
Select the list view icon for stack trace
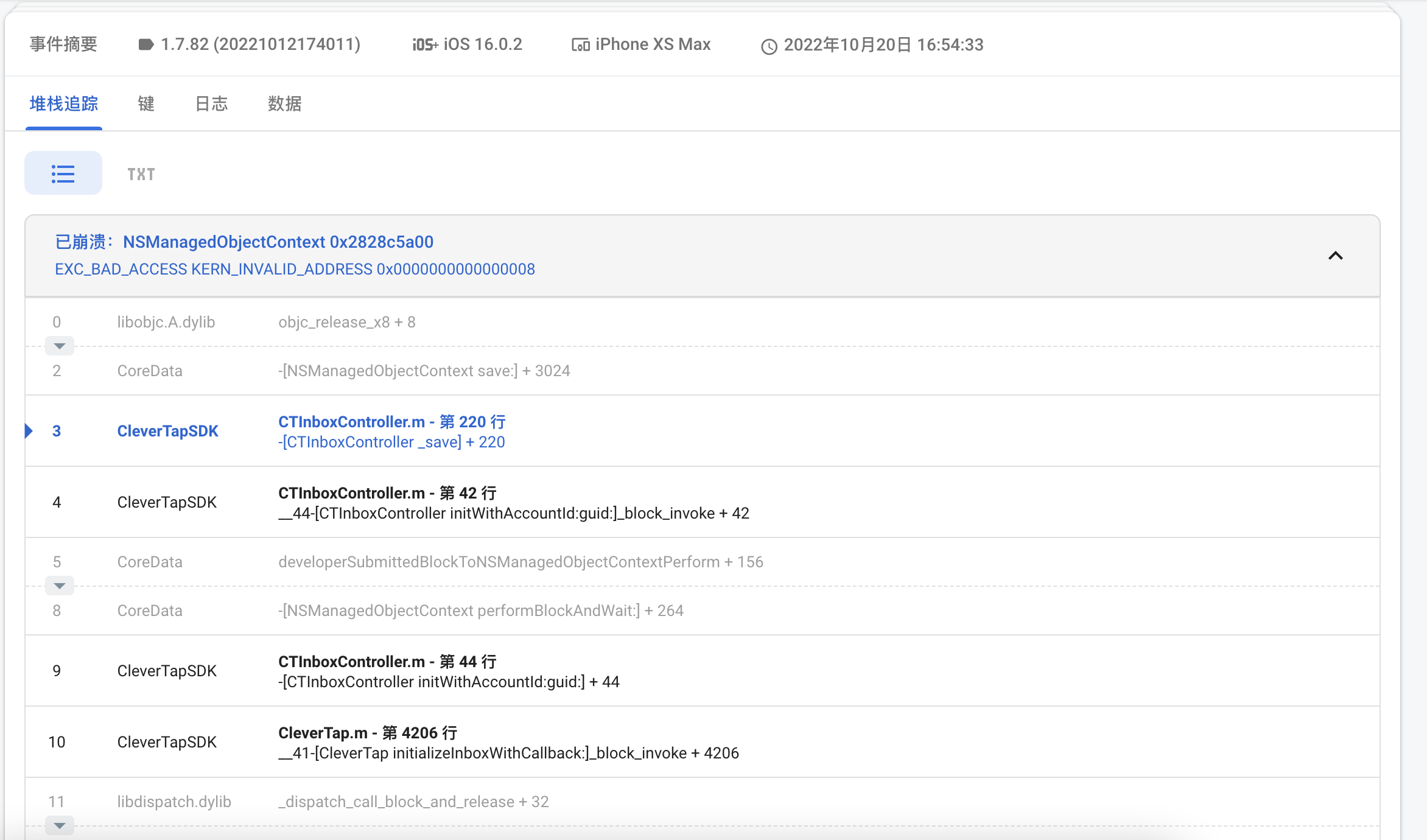click(63, 173)
